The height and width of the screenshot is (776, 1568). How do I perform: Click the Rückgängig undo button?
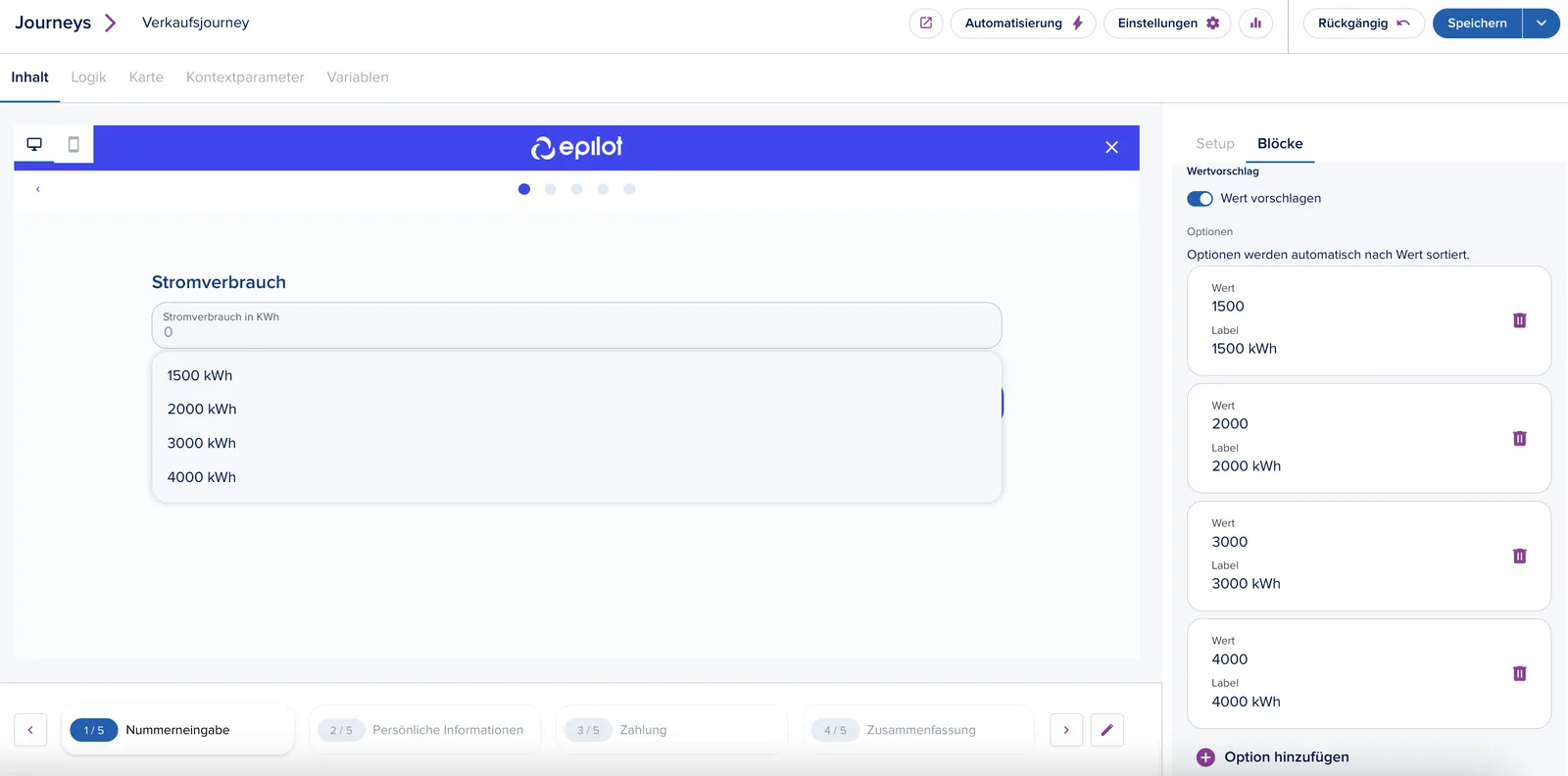[x=1363, y=23]
